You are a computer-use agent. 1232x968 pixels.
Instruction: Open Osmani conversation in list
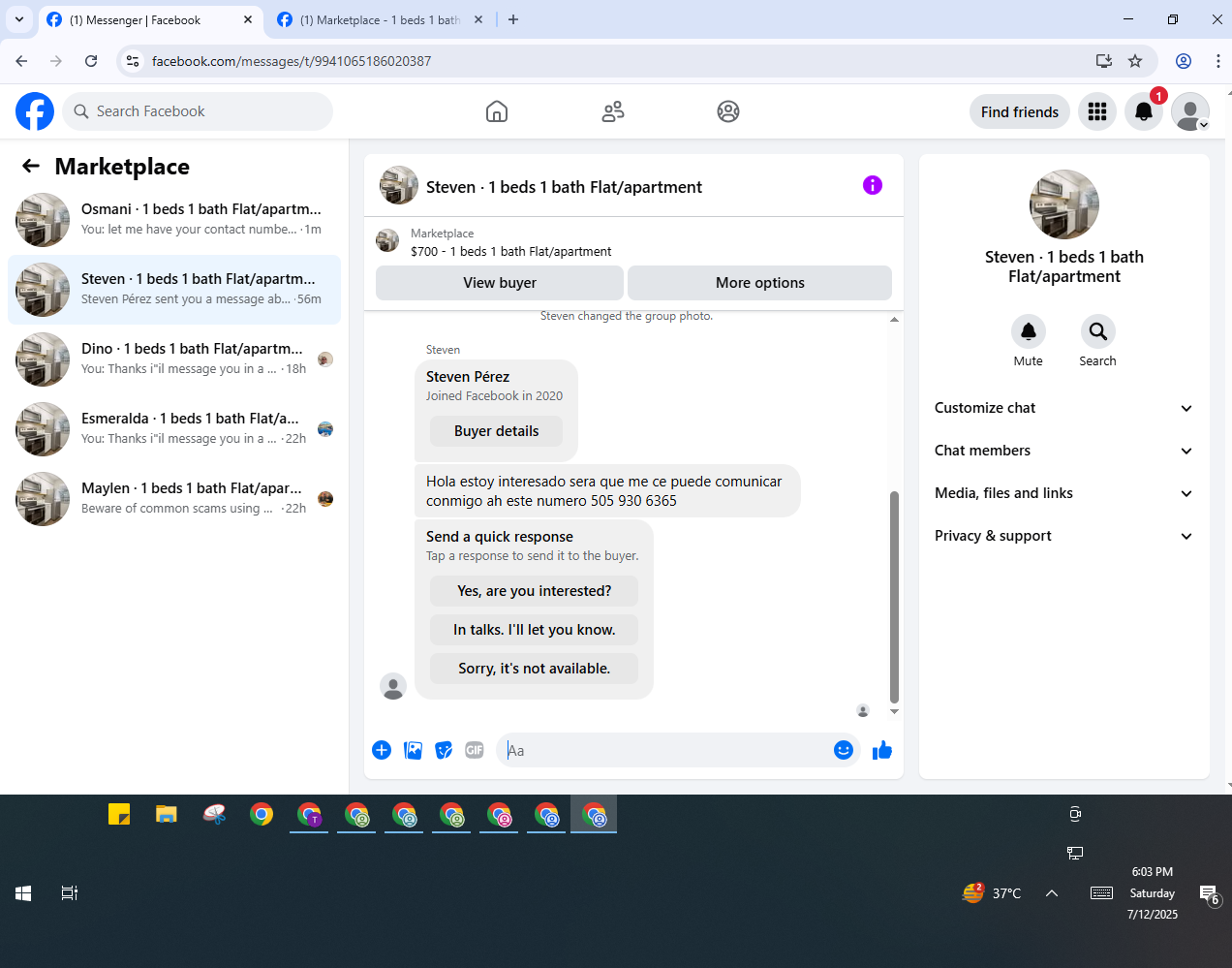click(174, 220)
